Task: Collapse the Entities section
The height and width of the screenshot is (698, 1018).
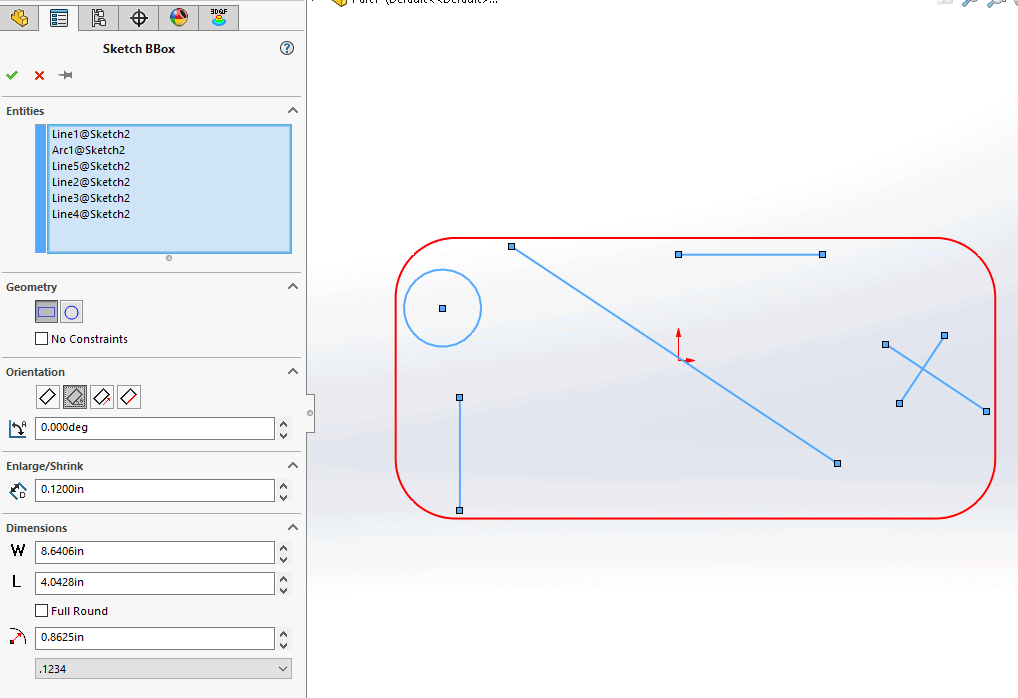Action: pyautogui.click(x=293, y=111)
